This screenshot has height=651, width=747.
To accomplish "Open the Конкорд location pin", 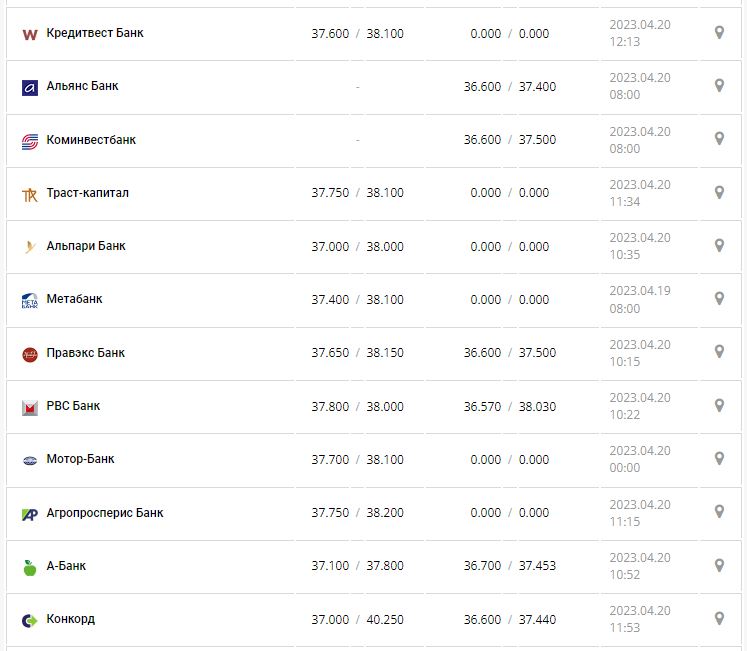I will (719, 618).
